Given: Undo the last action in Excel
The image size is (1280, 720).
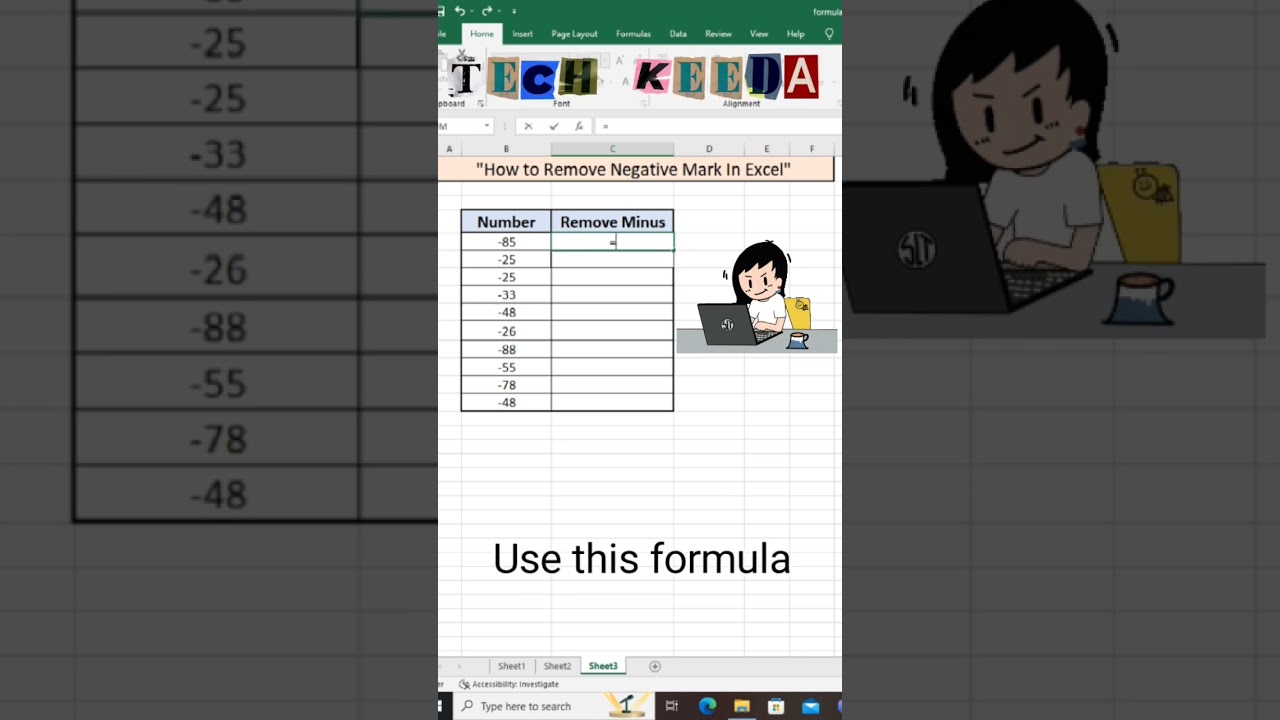Looking at the screenshot, I should tap(459, 11).
